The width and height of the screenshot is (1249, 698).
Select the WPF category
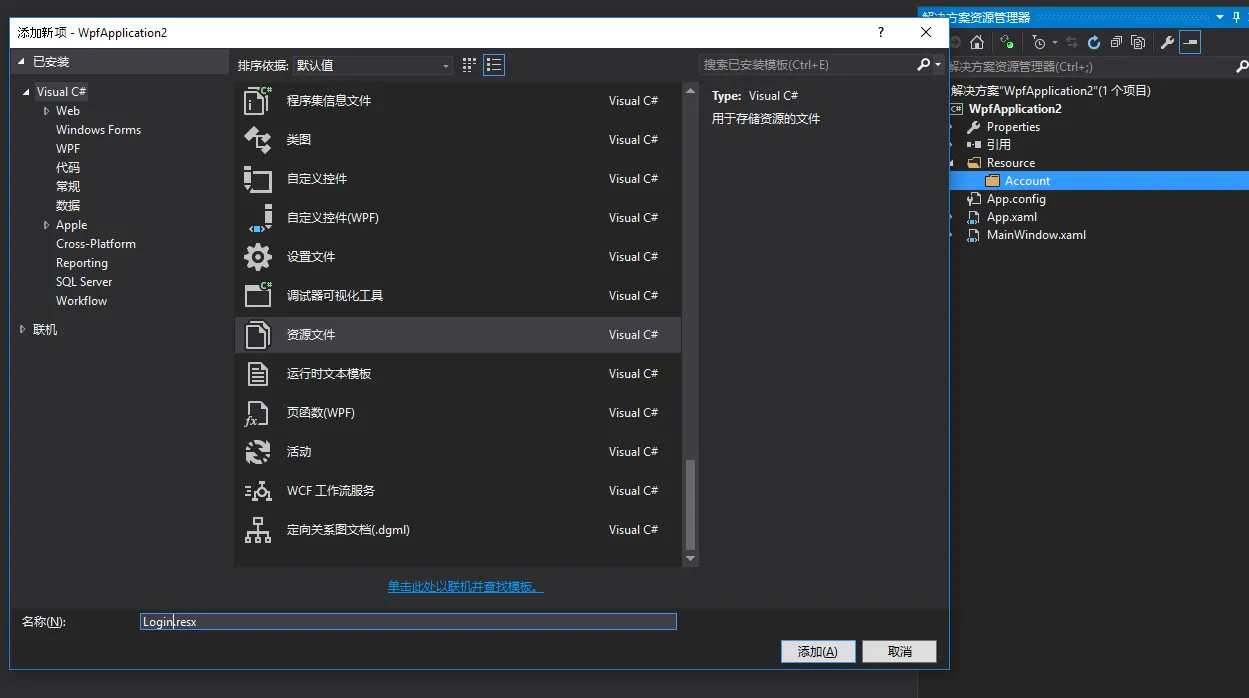tap(68, 149)
